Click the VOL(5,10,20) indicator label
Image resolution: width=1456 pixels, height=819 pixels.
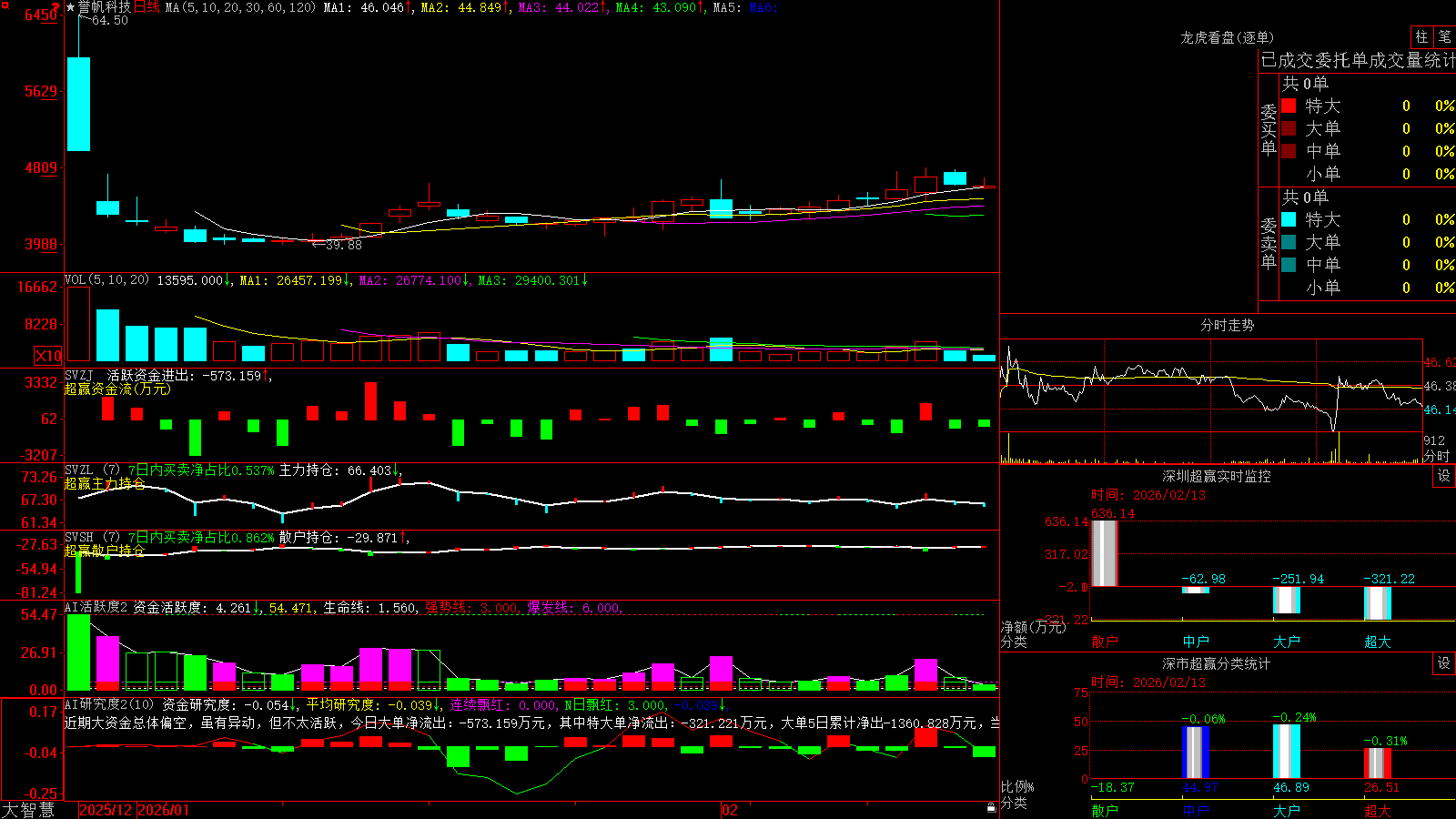pyautogui.click(x=106, y=280)
